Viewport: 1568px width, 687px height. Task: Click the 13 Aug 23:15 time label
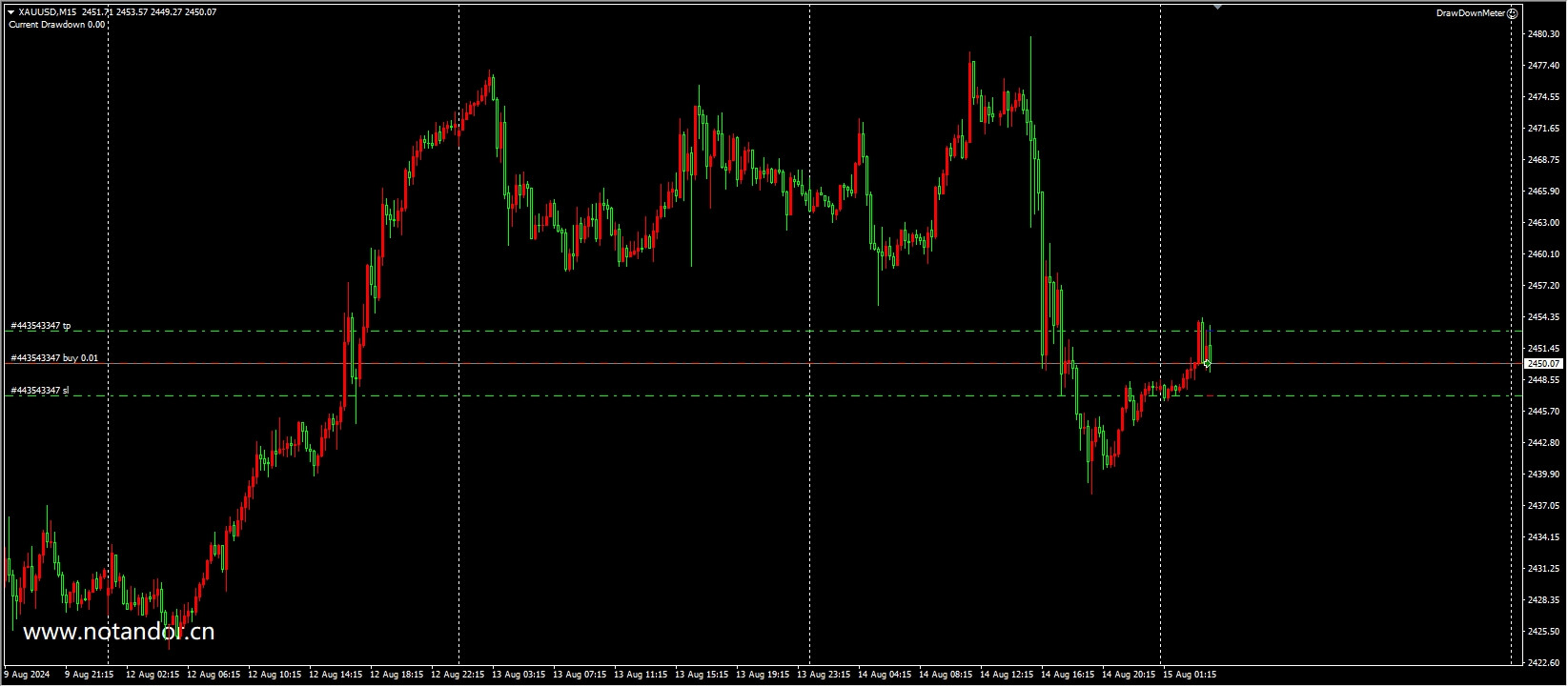tap(824, 675)
